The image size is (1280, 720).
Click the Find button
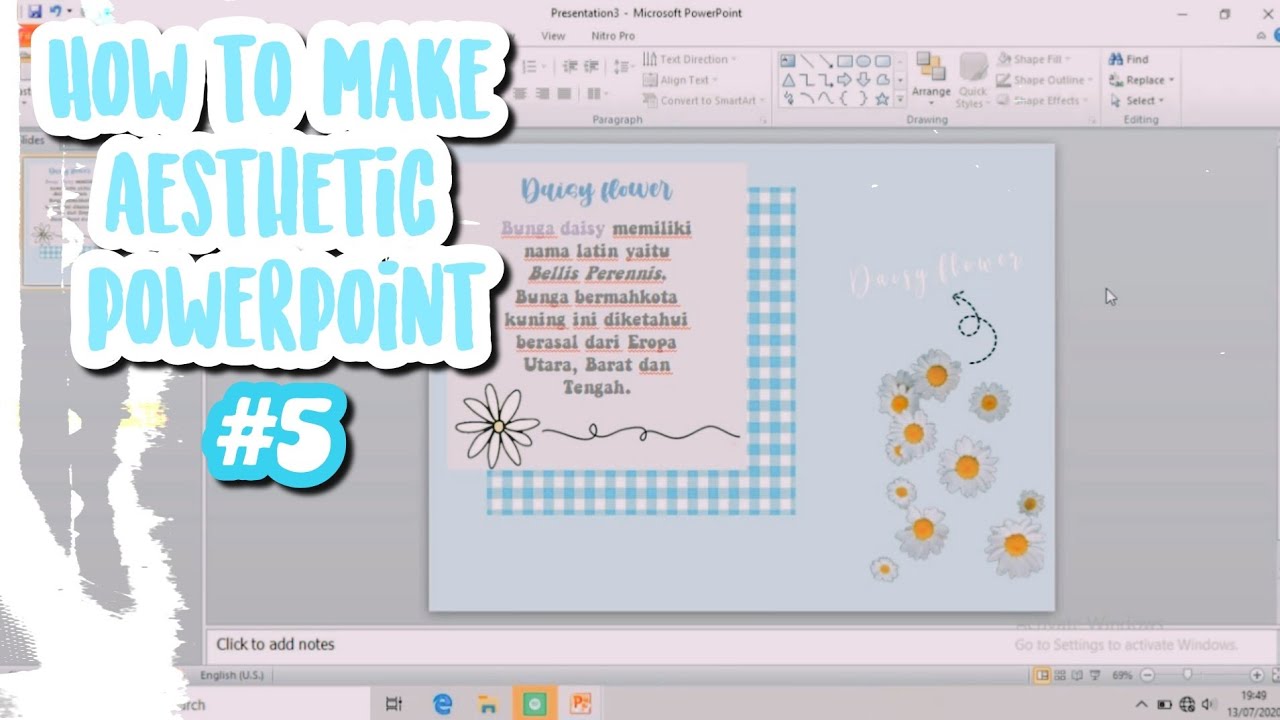1129,59
